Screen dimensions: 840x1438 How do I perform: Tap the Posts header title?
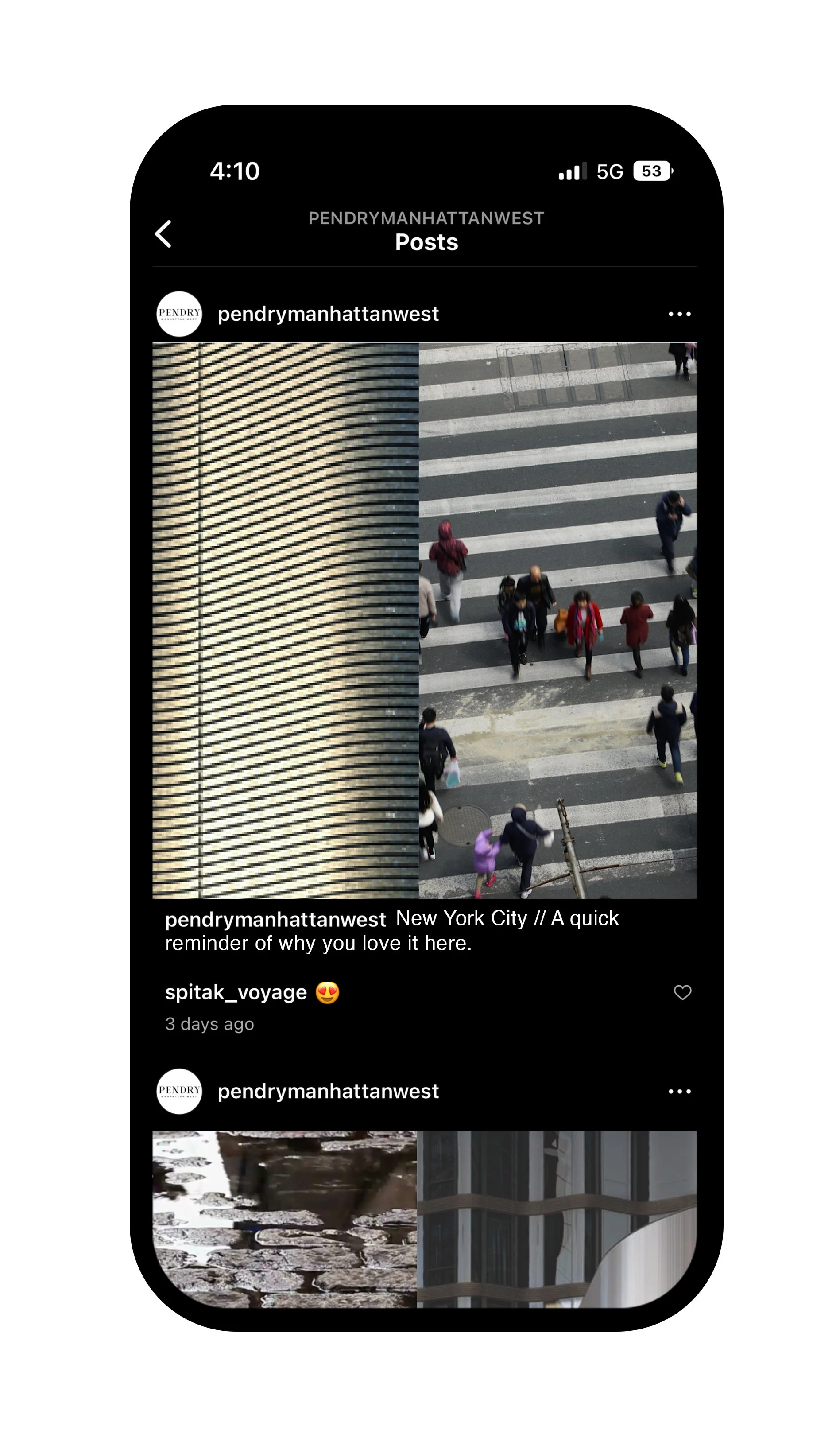click(426, 242)
